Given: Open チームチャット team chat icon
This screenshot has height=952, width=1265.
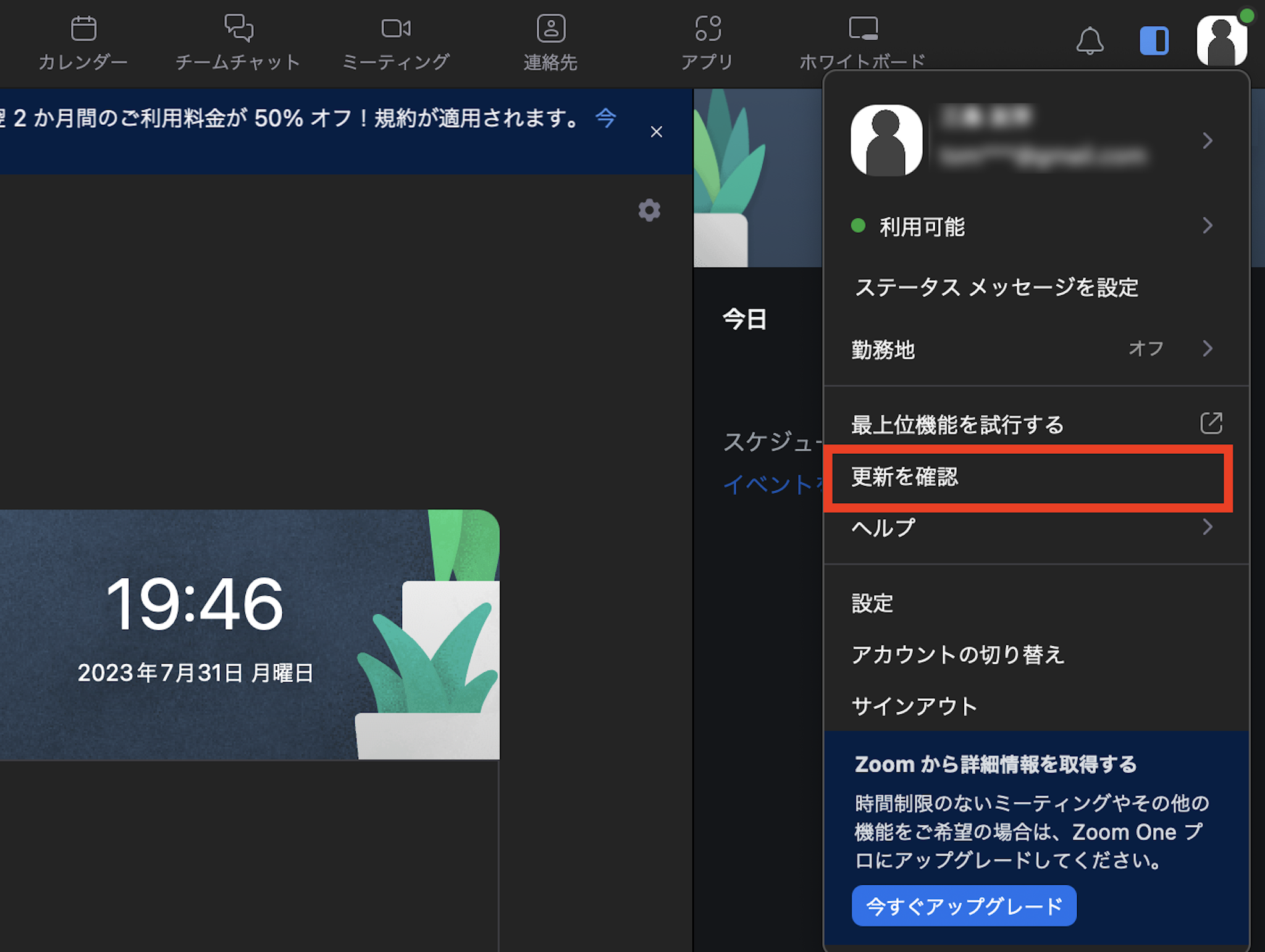Looking at the screenshot, I should (x=238, y=29).
